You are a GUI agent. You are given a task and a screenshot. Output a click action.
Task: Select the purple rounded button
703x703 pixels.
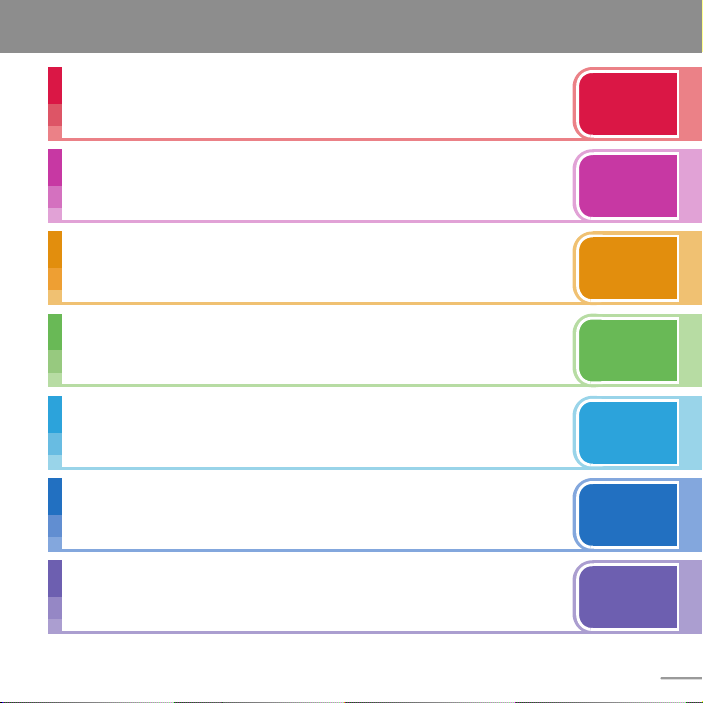(628, 597)
